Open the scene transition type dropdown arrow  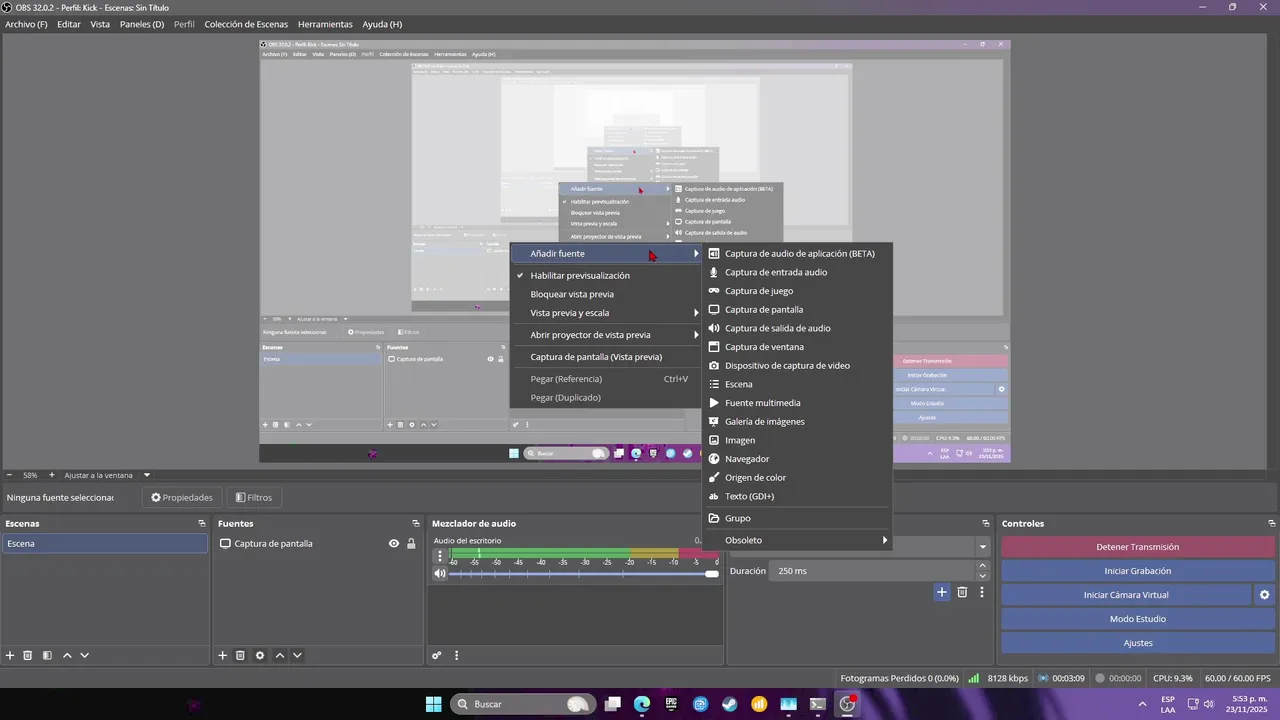pyautogui.click(x=983, y=547)
